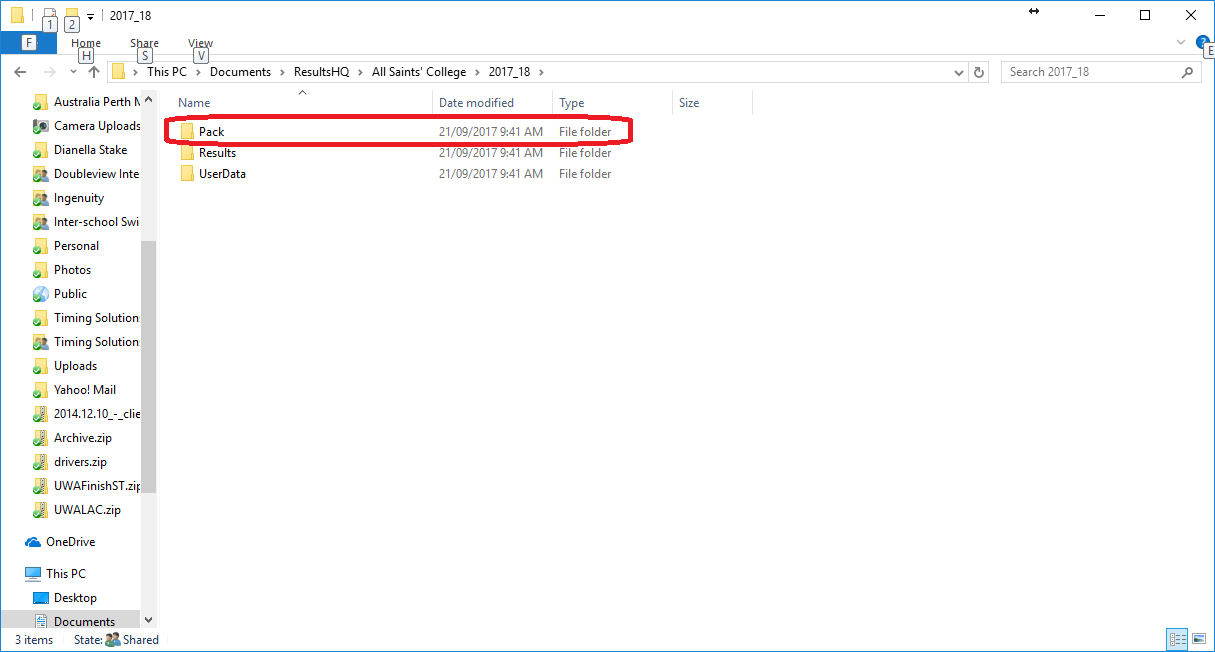
Task: Expand chevron after 2017_18 breadcrumb
Action: (541, 72)
